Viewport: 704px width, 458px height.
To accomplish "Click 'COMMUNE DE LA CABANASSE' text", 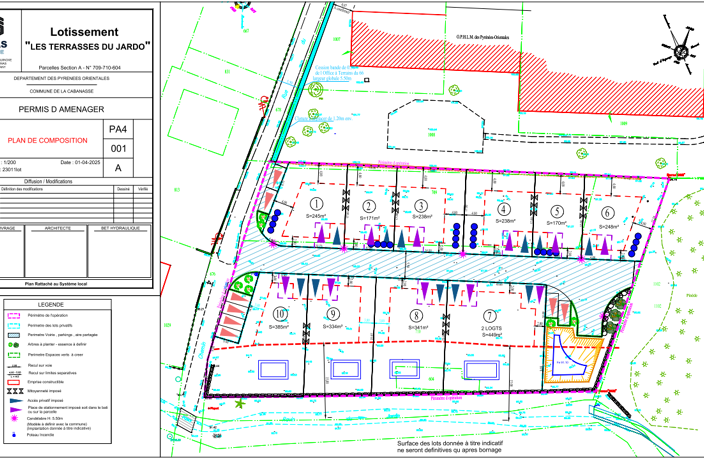I will [x=62, y=91].
